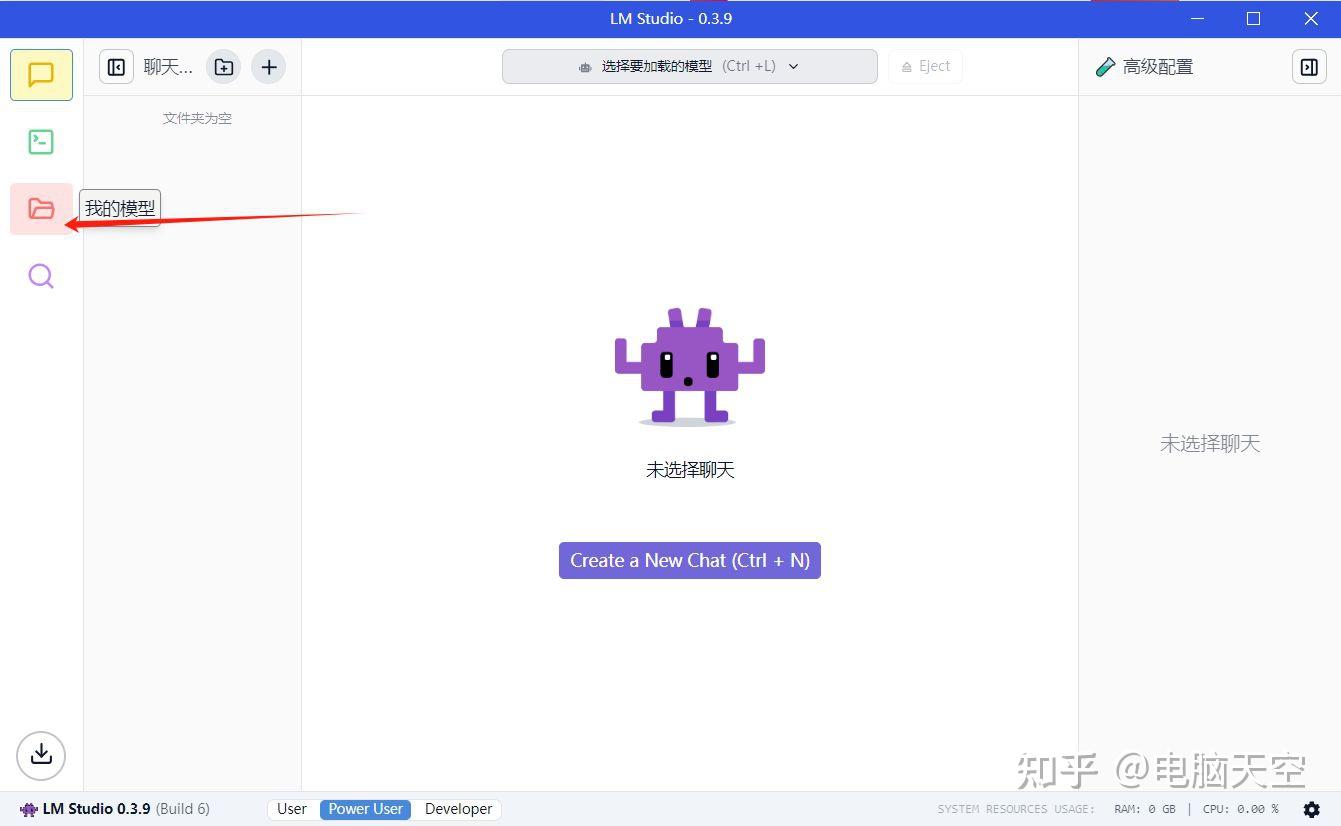Viewport: 1341px width, 826px height.
Task: Open the Downloads icon at bottom left
Action: [41, 755]
